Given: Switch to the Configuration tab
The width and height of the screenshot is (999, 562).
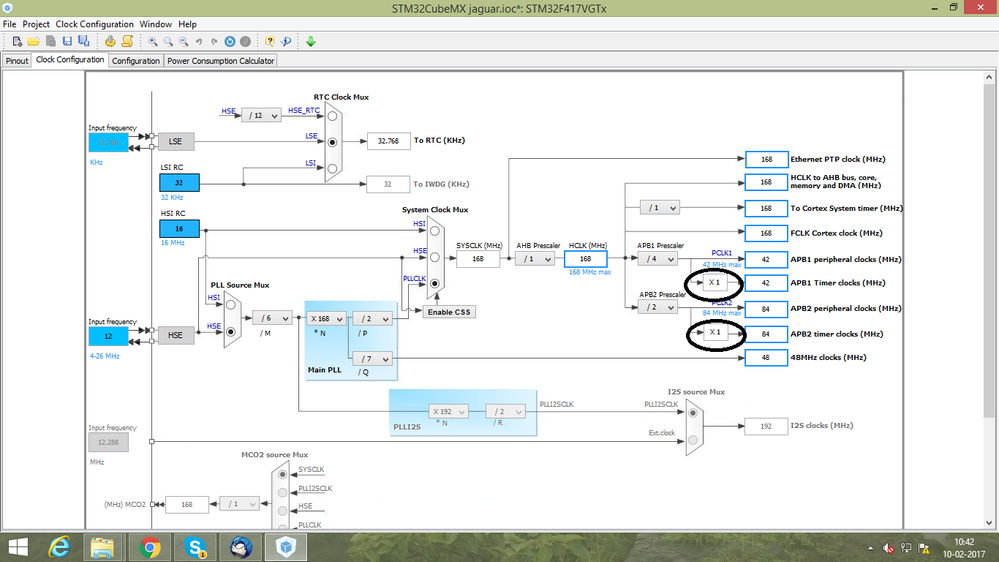Looking at the screenshot, I should point(136,61).
